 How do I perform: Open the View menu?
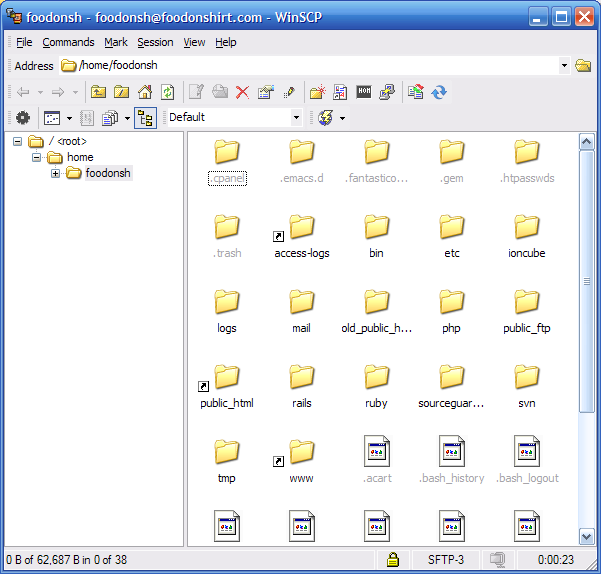(x=194, y=42)
